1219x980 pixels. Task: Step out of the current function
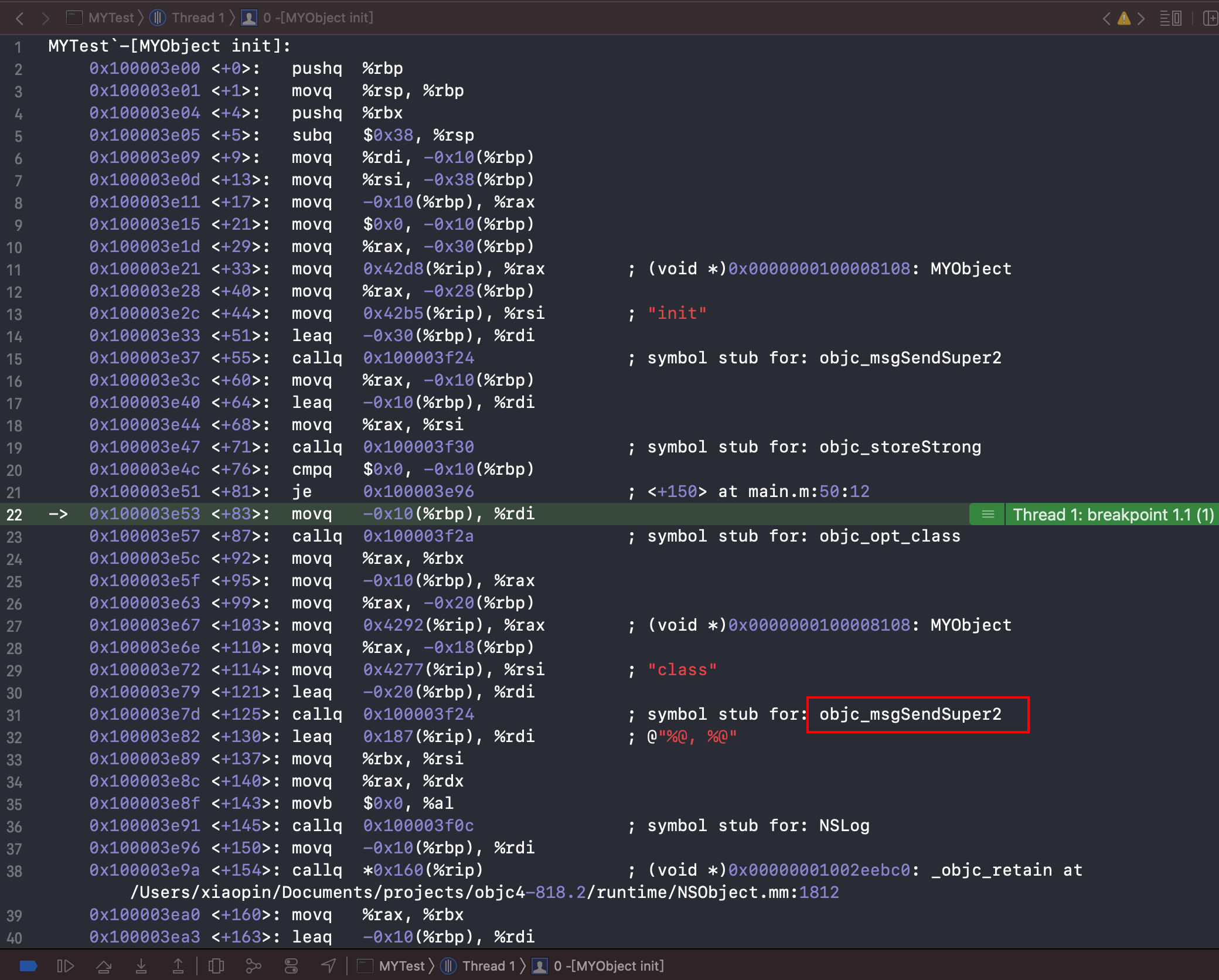[x=178, y=965]
